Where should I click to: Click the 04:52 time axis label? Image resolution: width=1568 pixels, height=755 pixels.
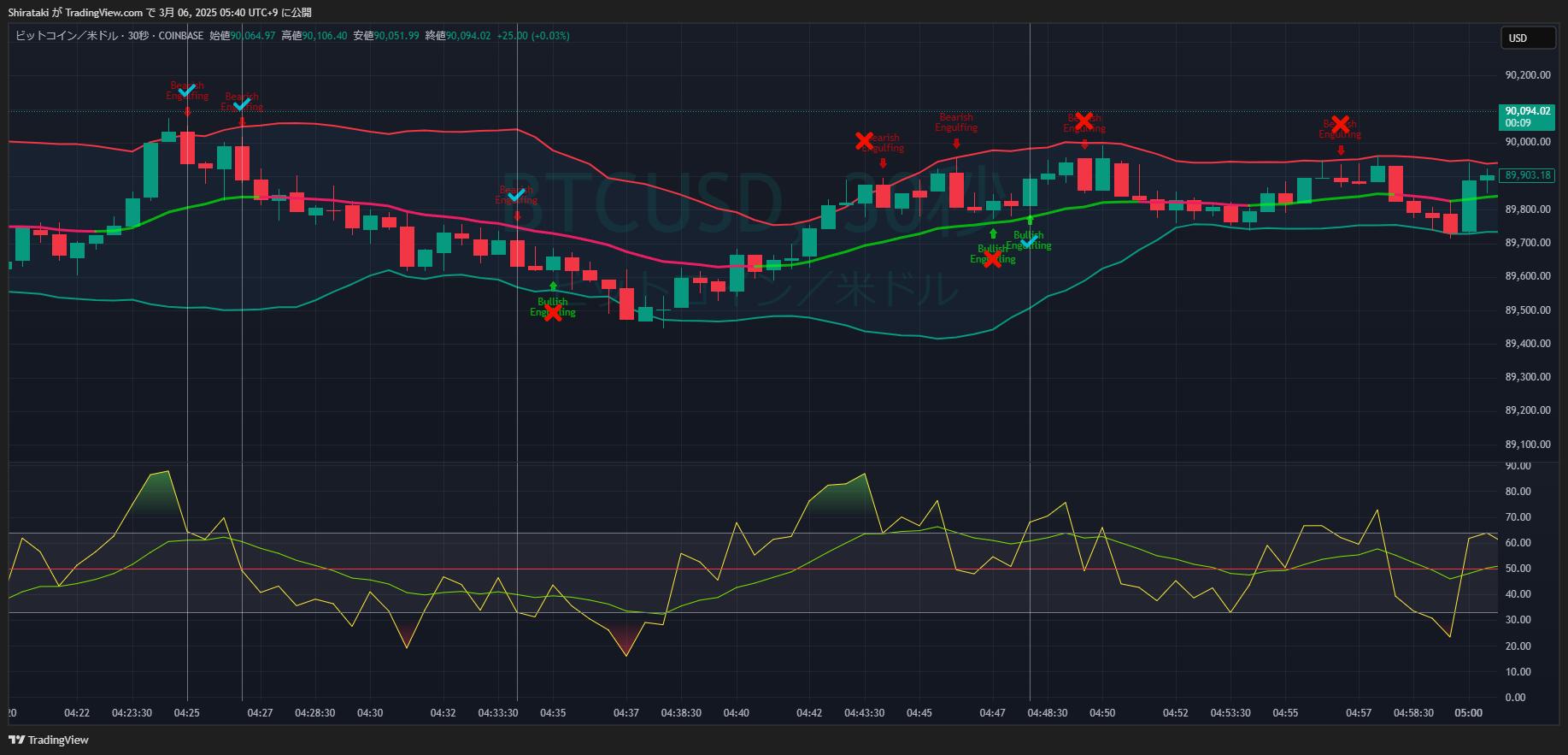tap(1176, 713)
